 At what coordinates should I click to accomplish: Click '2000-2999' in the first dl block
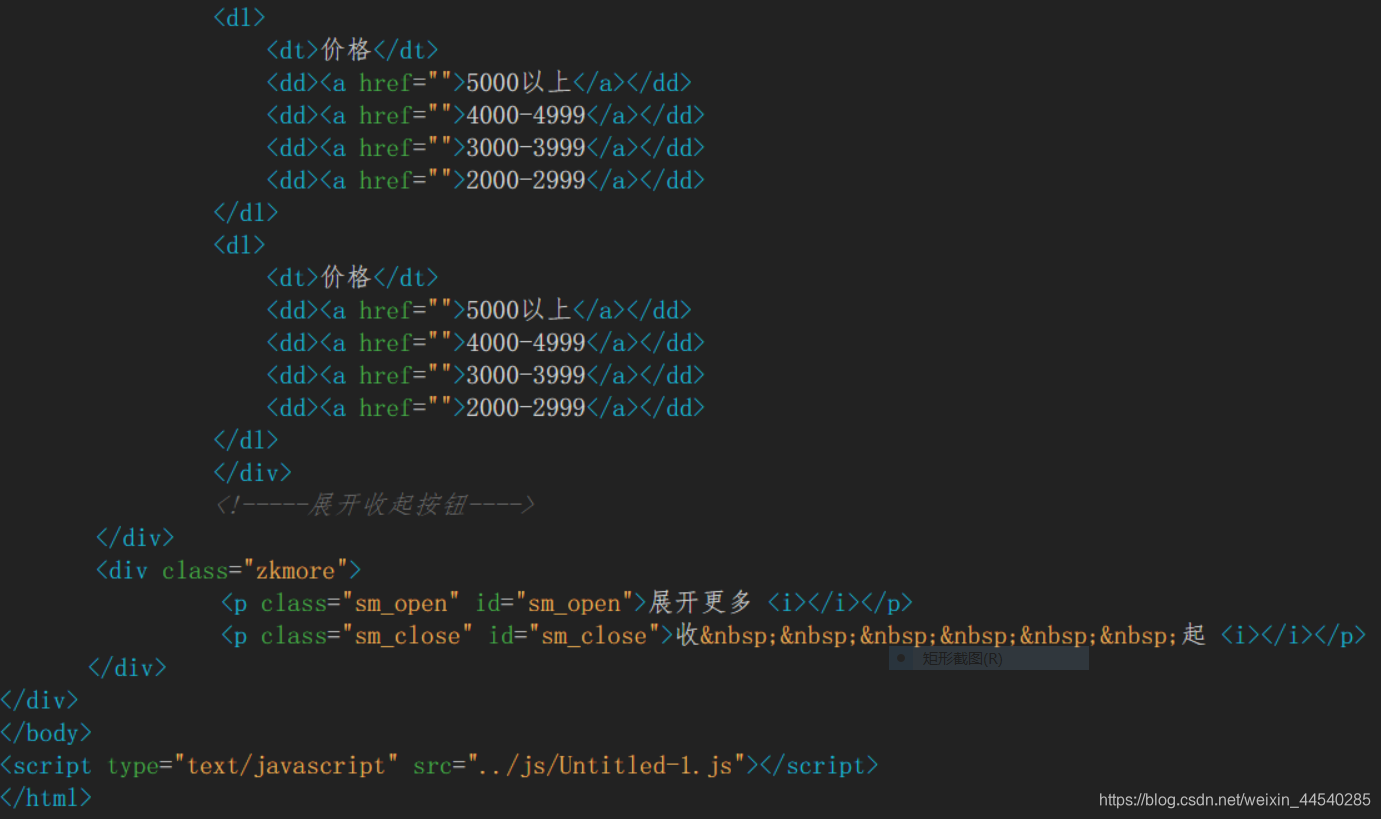coord(526,181)
